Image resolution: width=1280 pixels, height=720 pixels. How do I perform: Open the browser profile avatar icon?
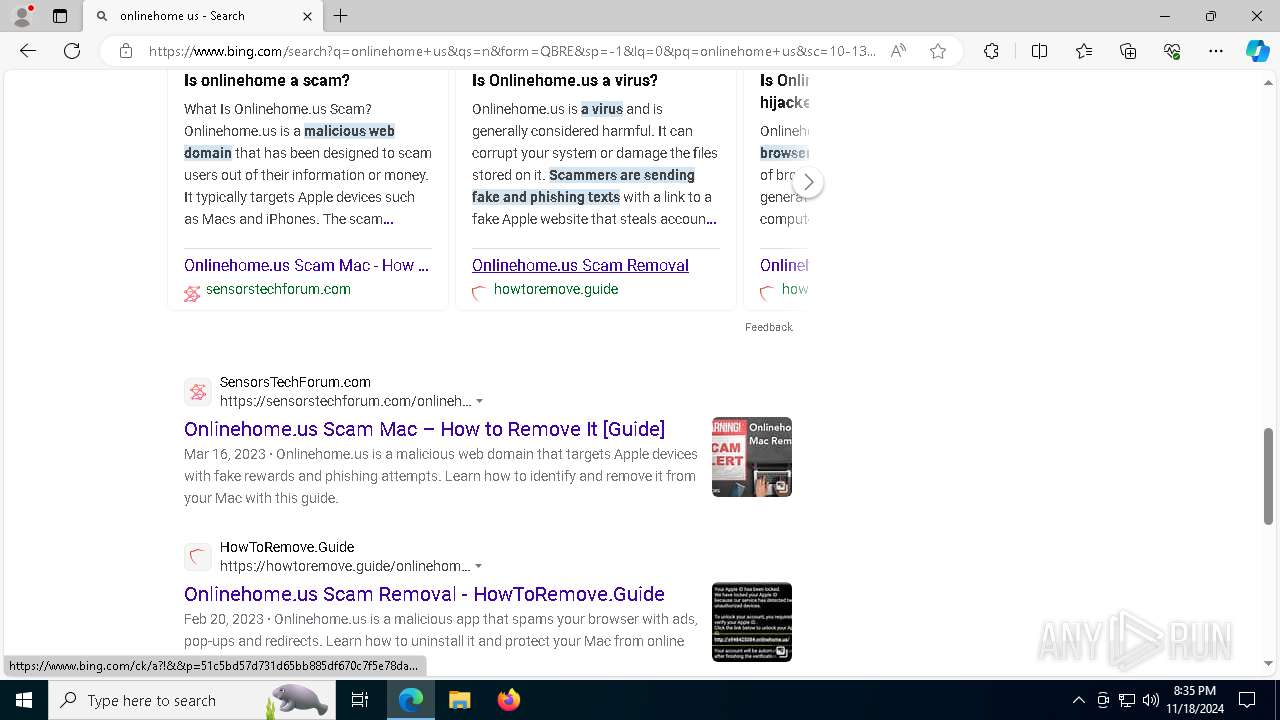point(22,16)
